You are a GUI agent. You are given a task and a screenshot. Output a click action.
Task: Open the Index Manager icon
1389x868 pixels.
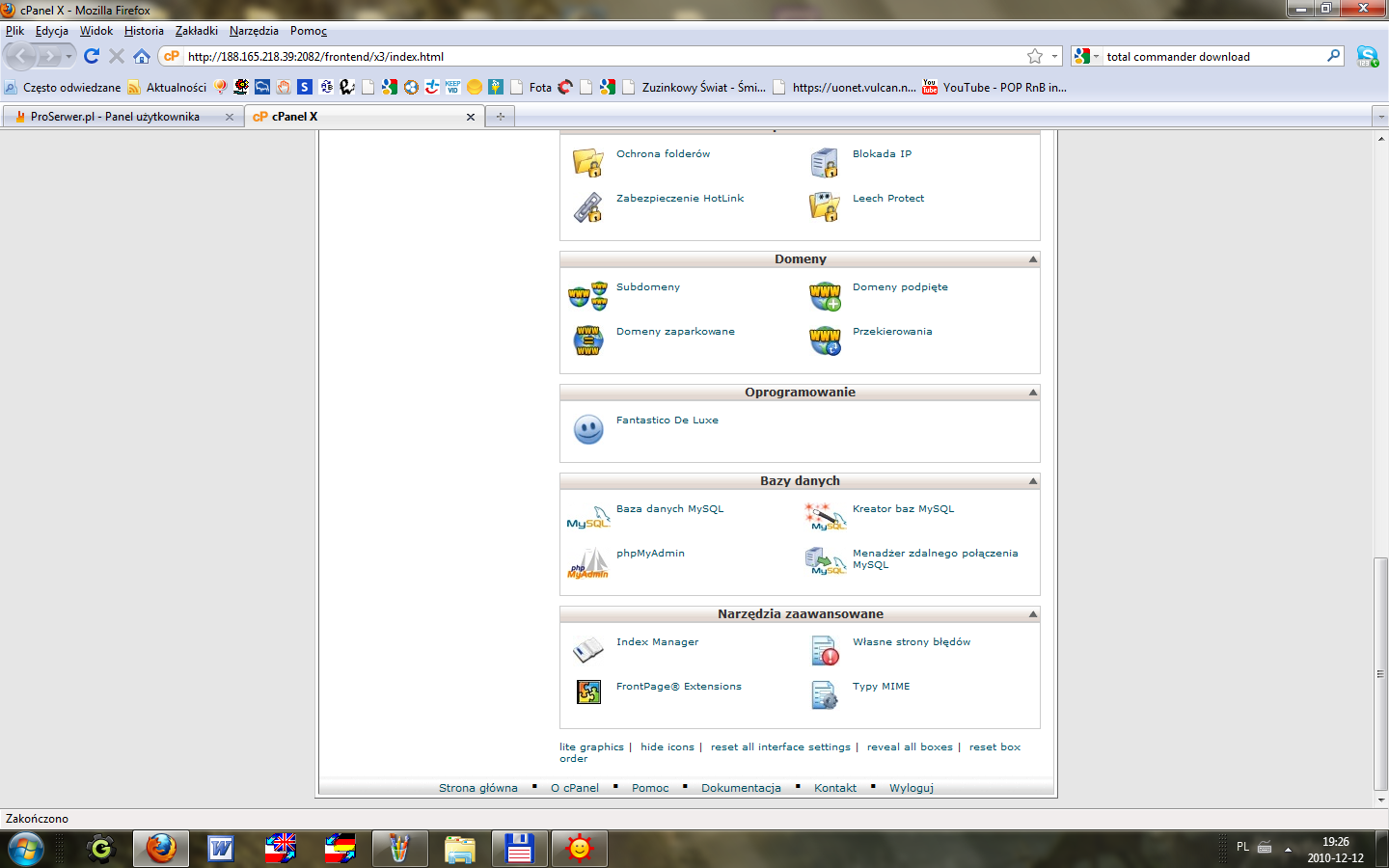click(x=587, y=651)
